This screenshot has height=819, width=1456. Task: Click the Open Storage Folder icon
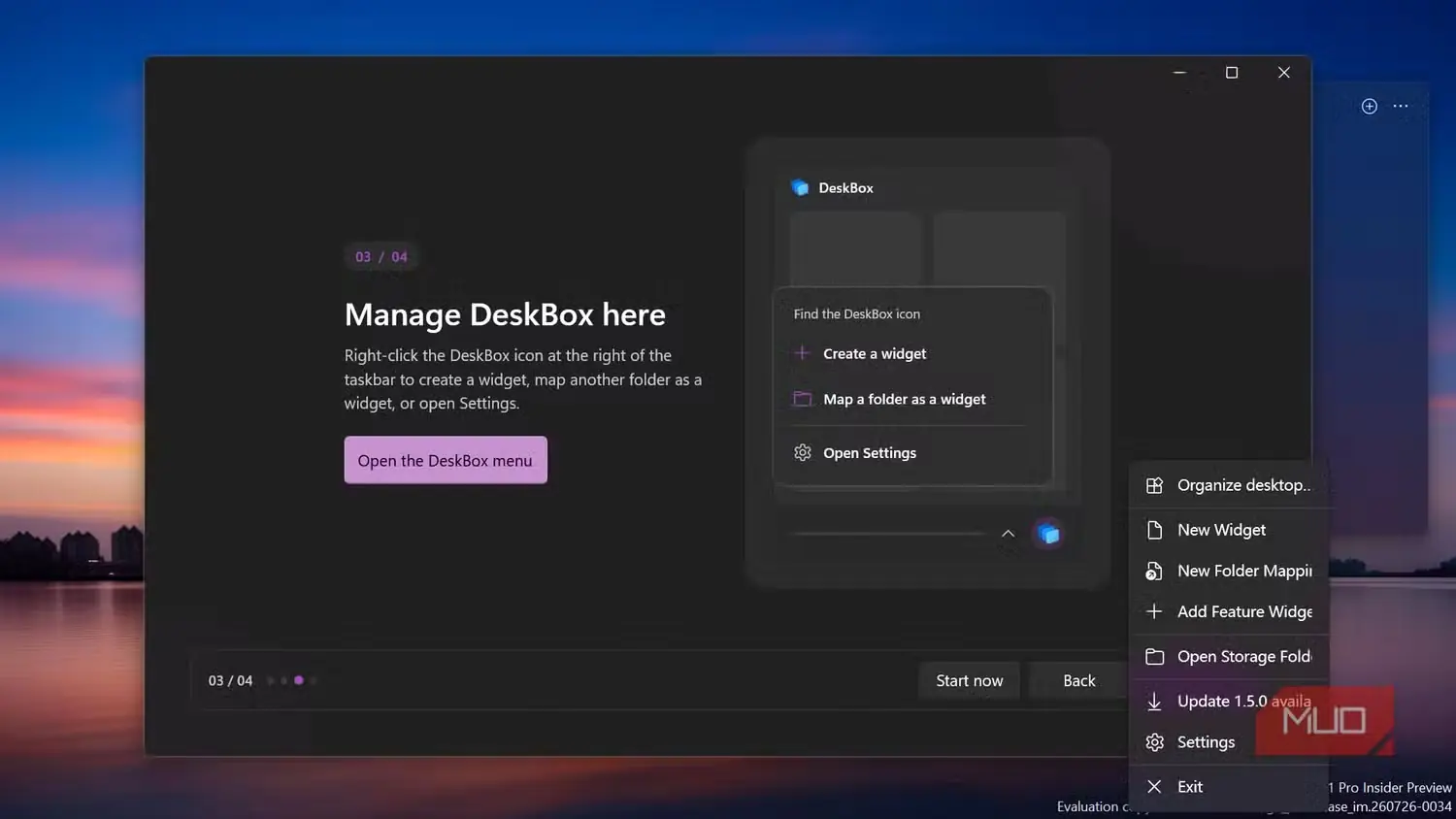(1154, 656)
